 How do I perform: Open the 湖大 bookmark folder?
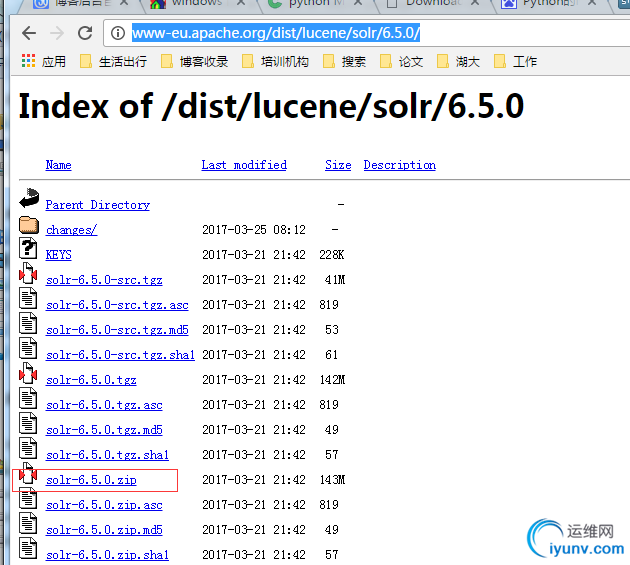[458, 61]
